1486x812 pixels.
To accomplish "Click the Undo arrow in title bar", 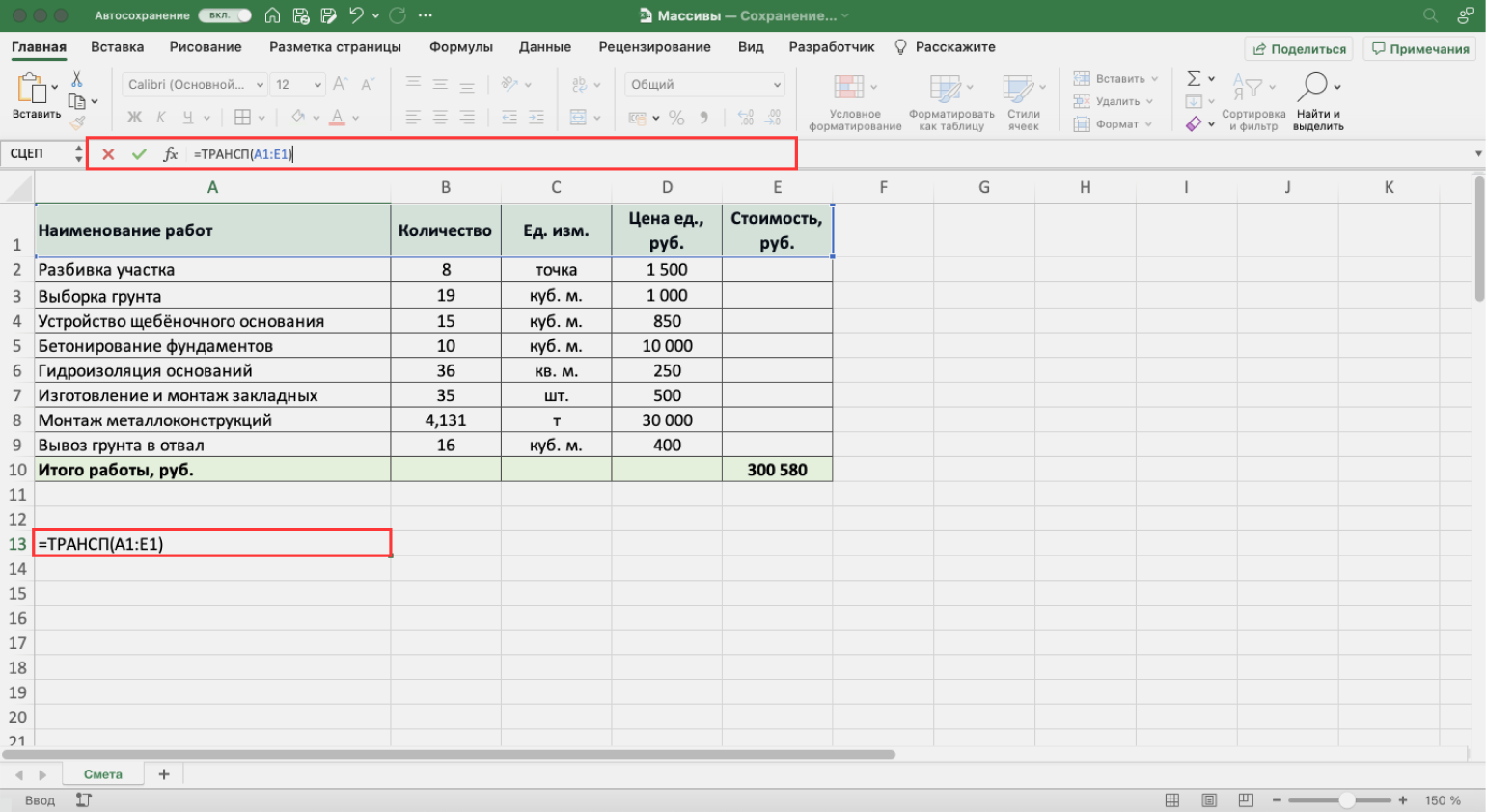I will click(x=356, y=15).
